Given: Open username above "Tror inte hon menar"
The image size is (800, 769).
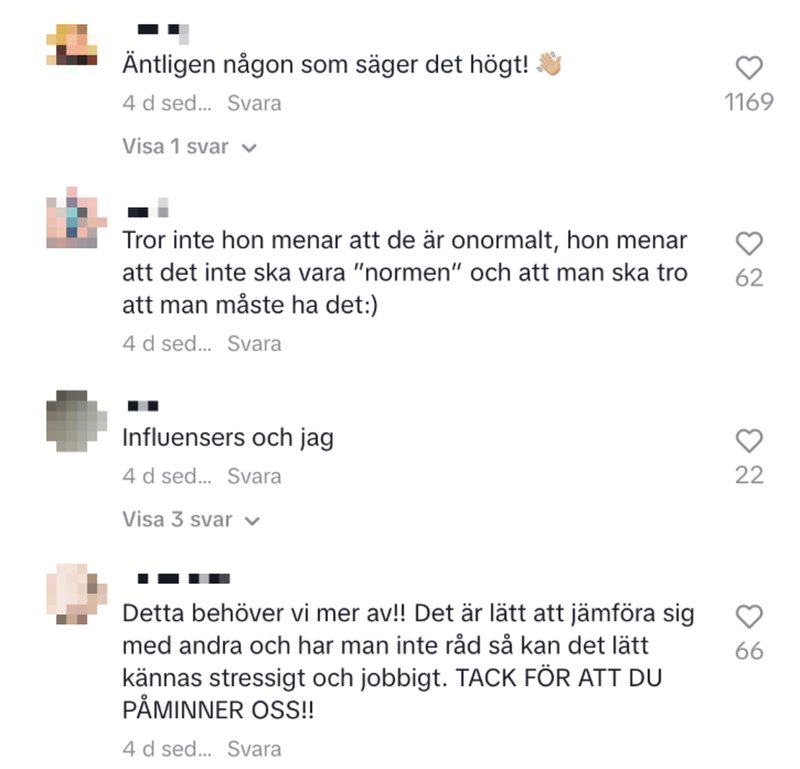Looking at the screenshot, I should pos(148,208).
